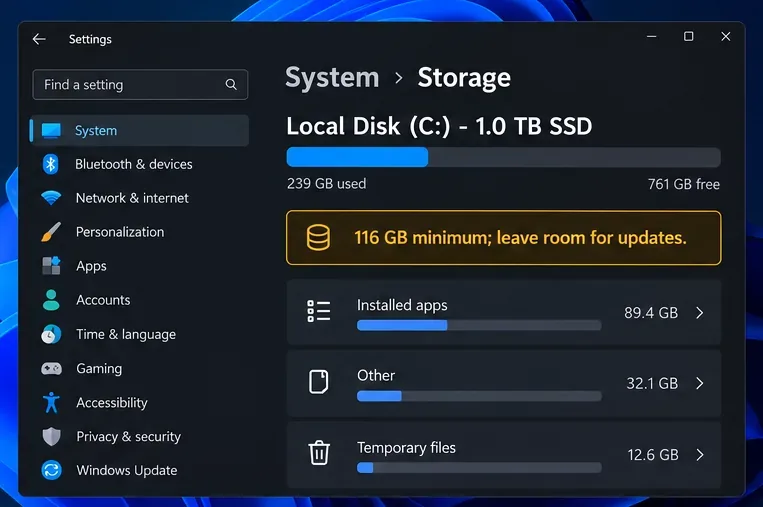Click System in the breadcrumb
This screenshot has width=763, height=507.
coord(332,77)
